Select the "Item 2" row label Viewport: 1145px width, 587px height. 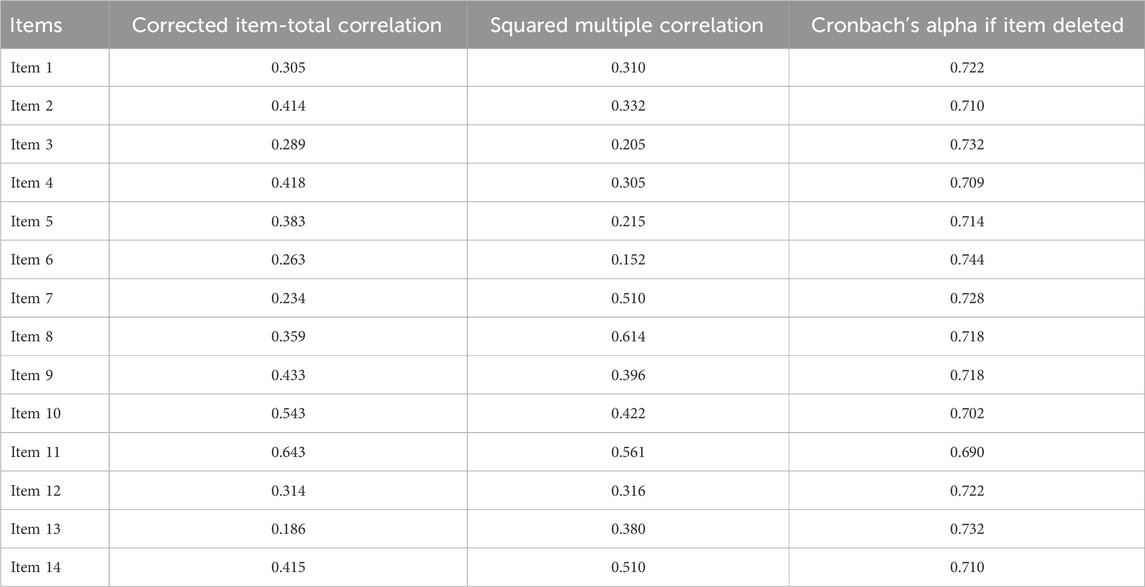click(31, 107)
